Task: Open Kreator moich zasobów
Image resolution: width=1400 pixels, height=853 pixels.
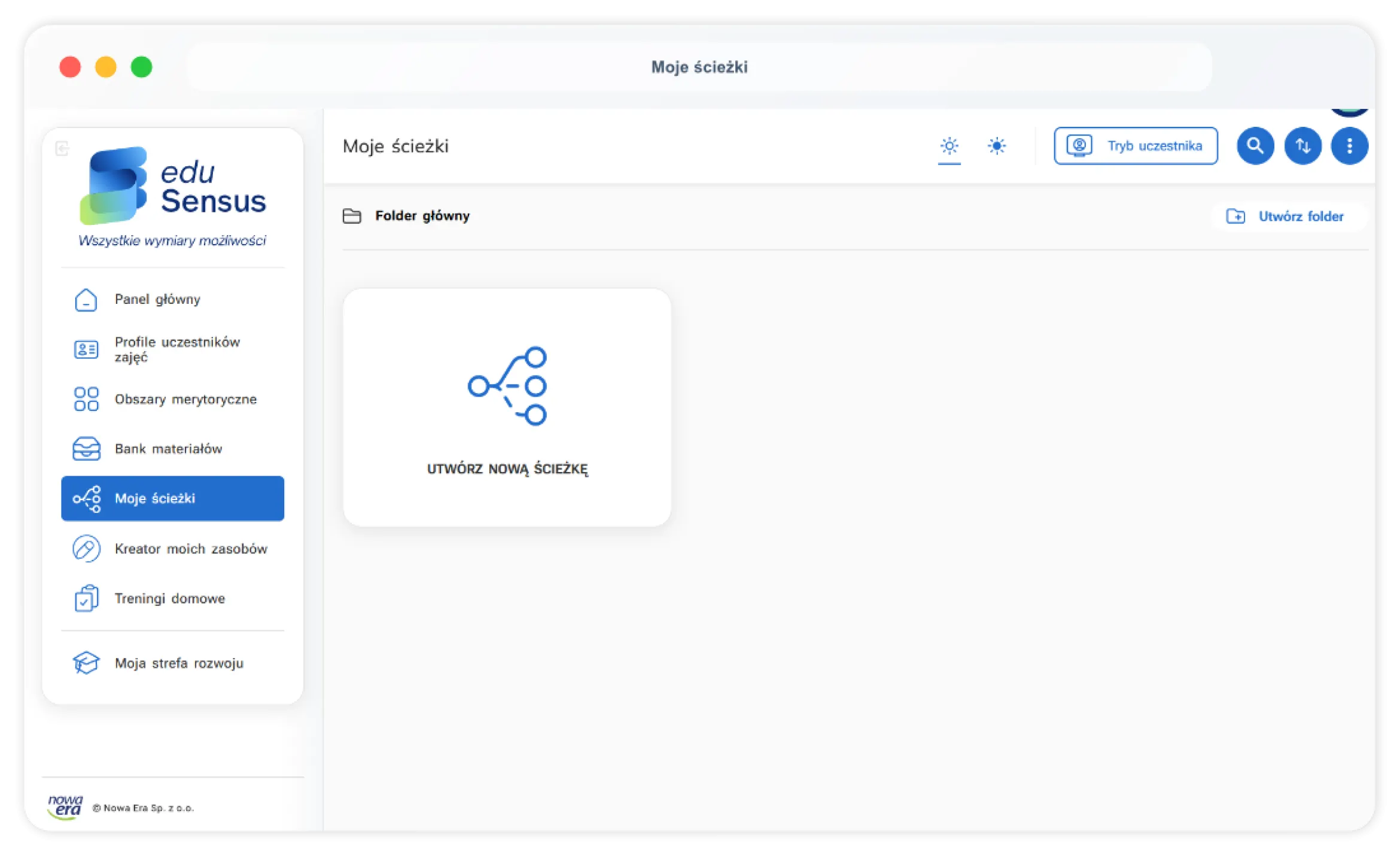Action: (x=172, y=549)
